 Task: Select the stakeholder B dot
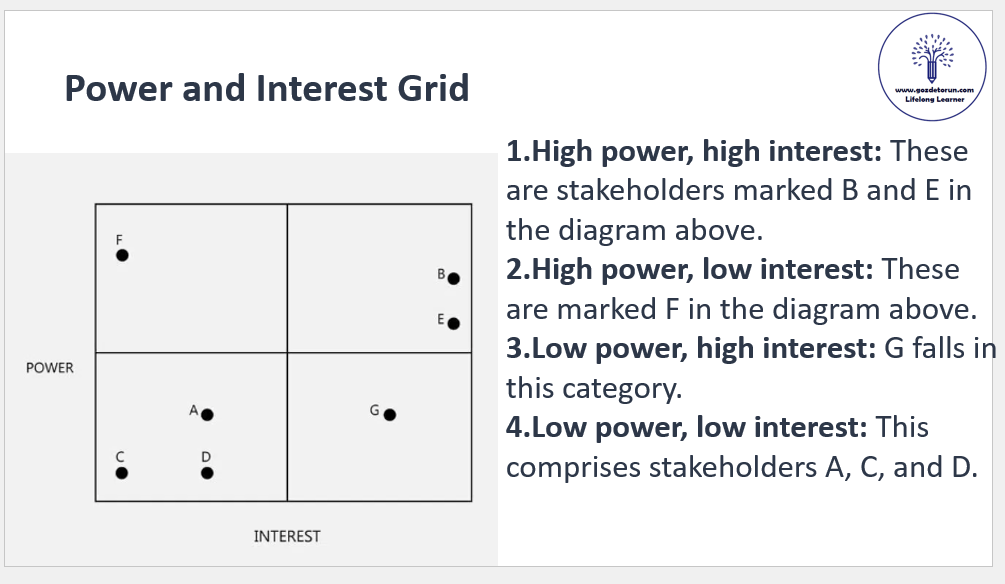tap(453, 279)
